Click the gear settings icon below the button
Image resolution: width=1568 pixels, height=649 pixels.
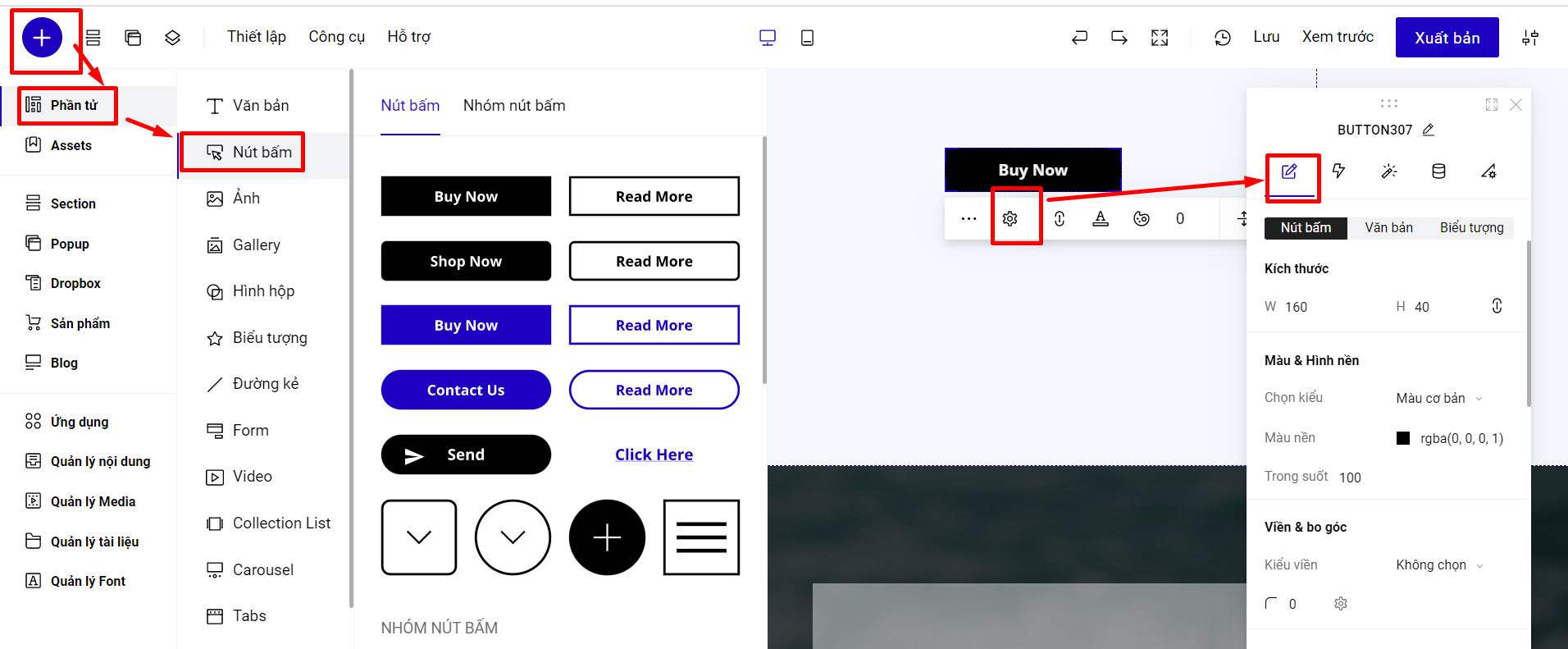coord(1010,218)
